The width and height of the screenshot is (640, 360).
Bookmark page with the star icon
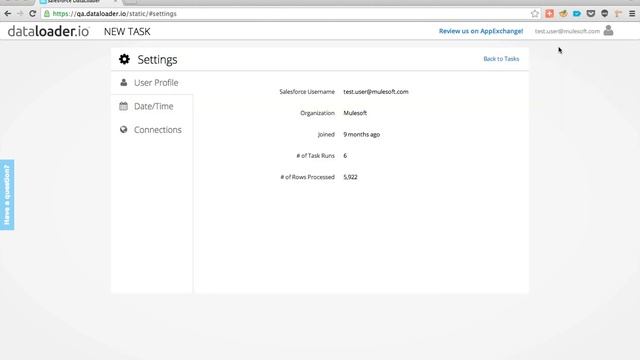[535, 14]
